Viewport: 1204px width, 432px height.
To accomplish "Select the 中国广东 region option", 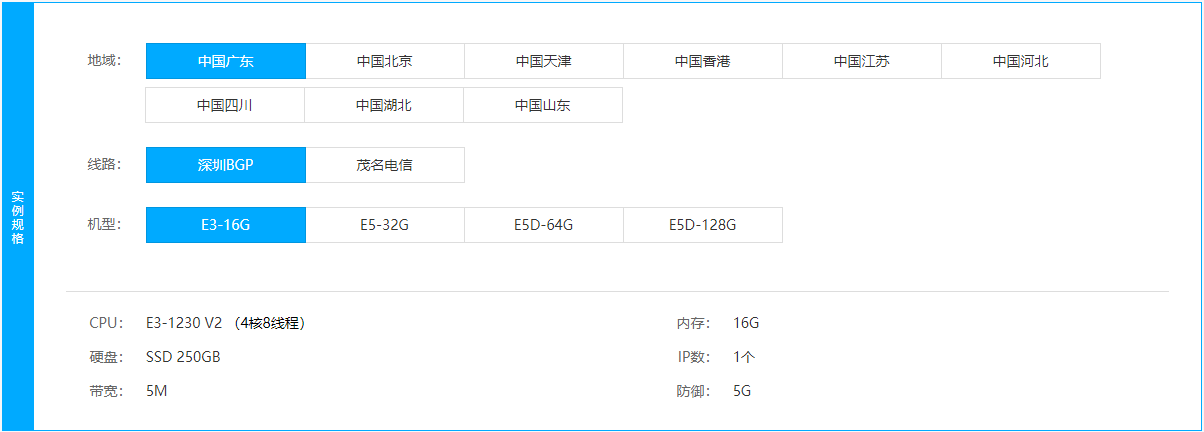I will click(226, 61).
